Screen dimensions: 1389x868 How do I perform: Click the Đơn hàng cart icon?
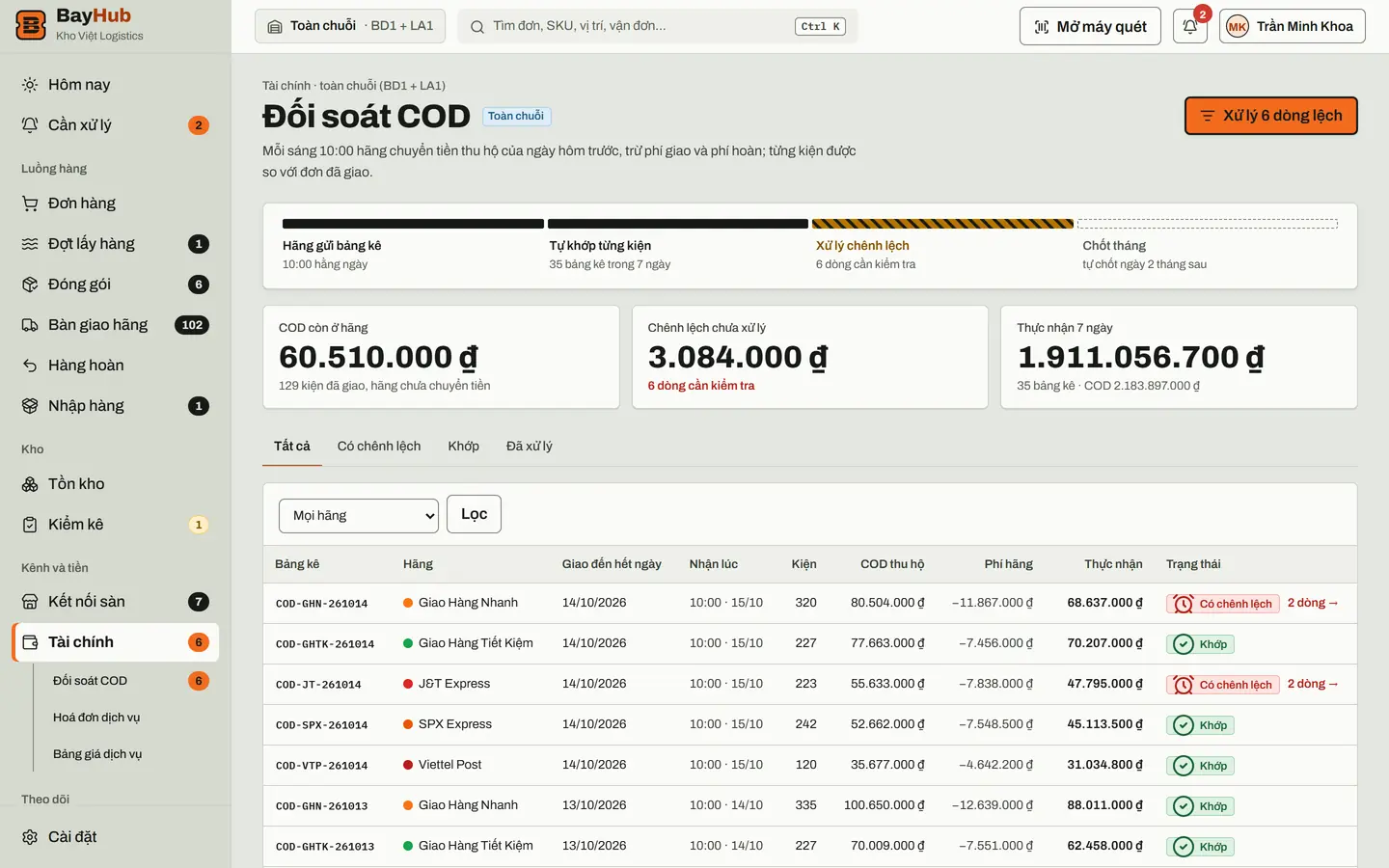pyautogui.click(x=30, y=203)
